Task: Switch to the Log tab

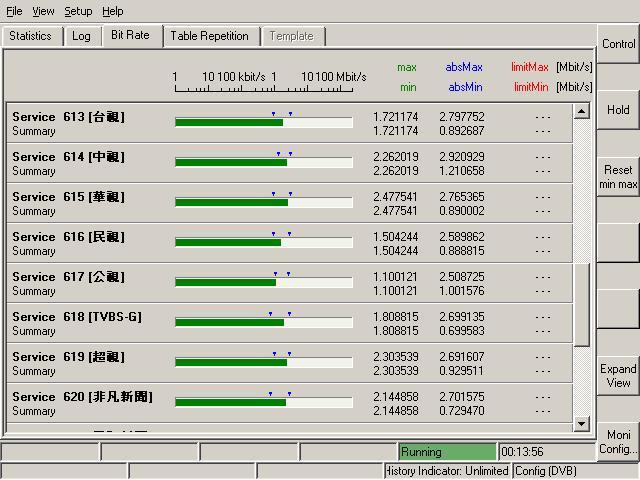Action: tap(81, 36)
